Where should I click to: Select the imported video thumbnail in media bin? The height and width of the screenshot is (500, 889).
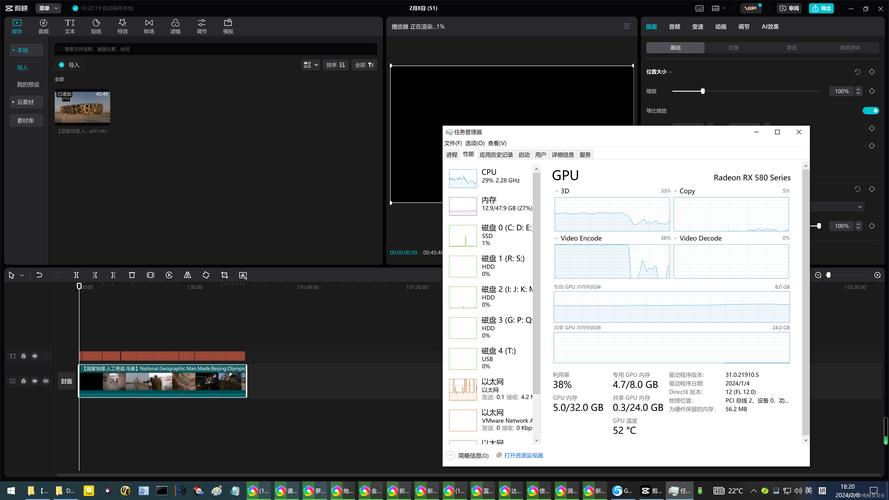click(x=82, y=107)
